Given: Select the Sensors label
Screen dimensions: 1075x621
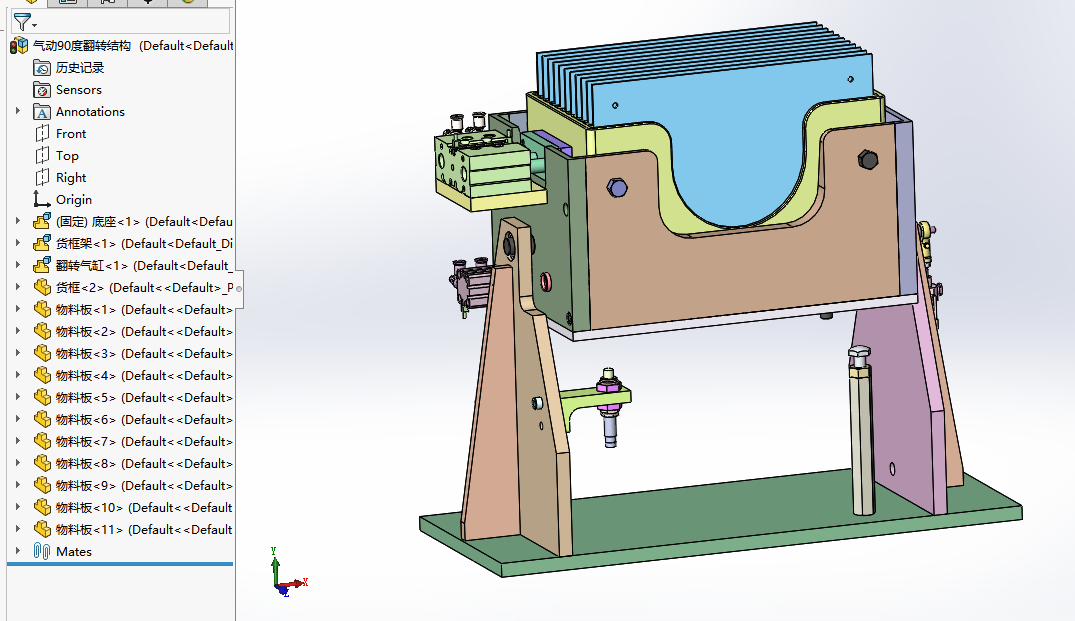Looking at the screenshot, I should point(79,90).
